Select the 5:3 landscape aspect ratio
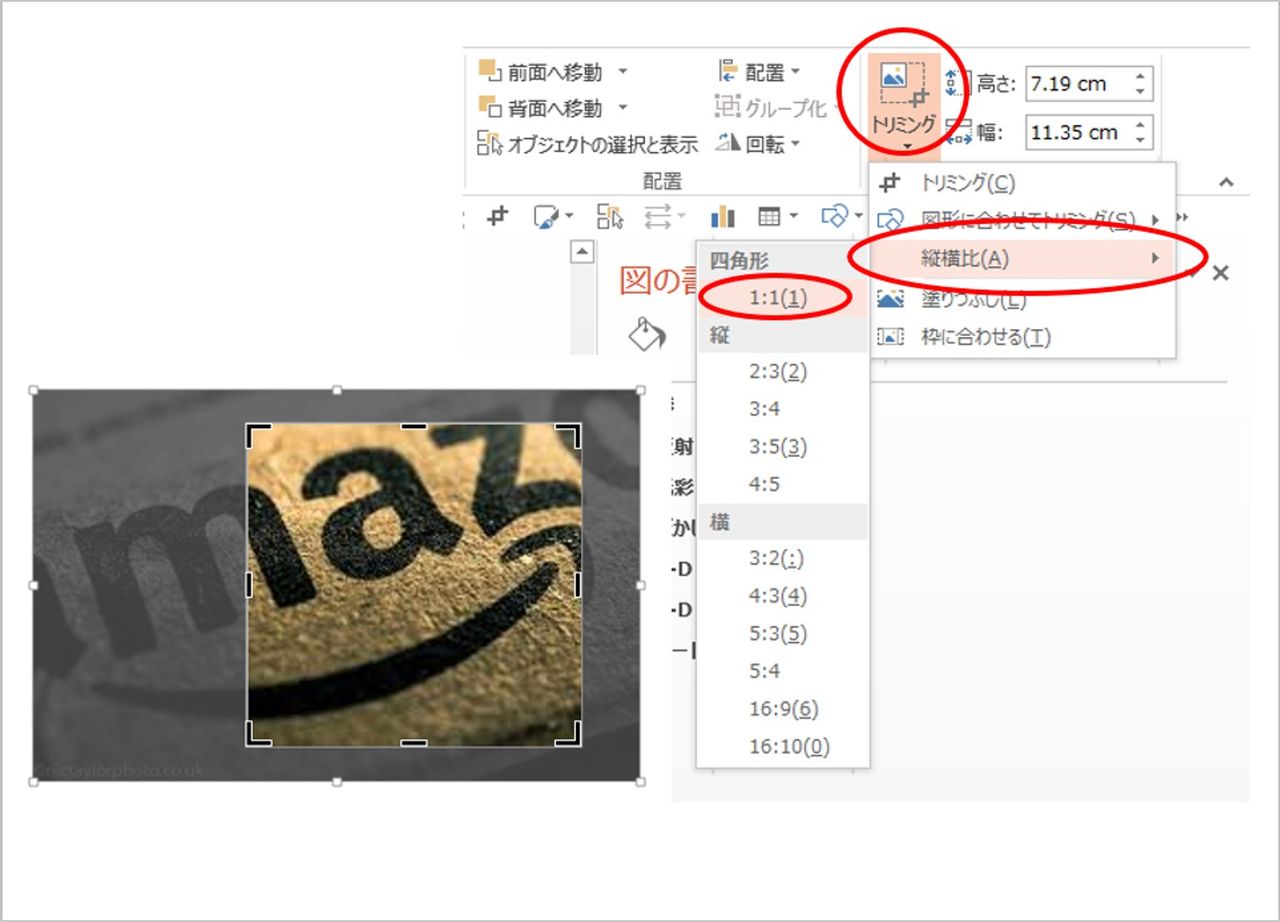The image size is (1280, 922). click(x=782, y=634)
